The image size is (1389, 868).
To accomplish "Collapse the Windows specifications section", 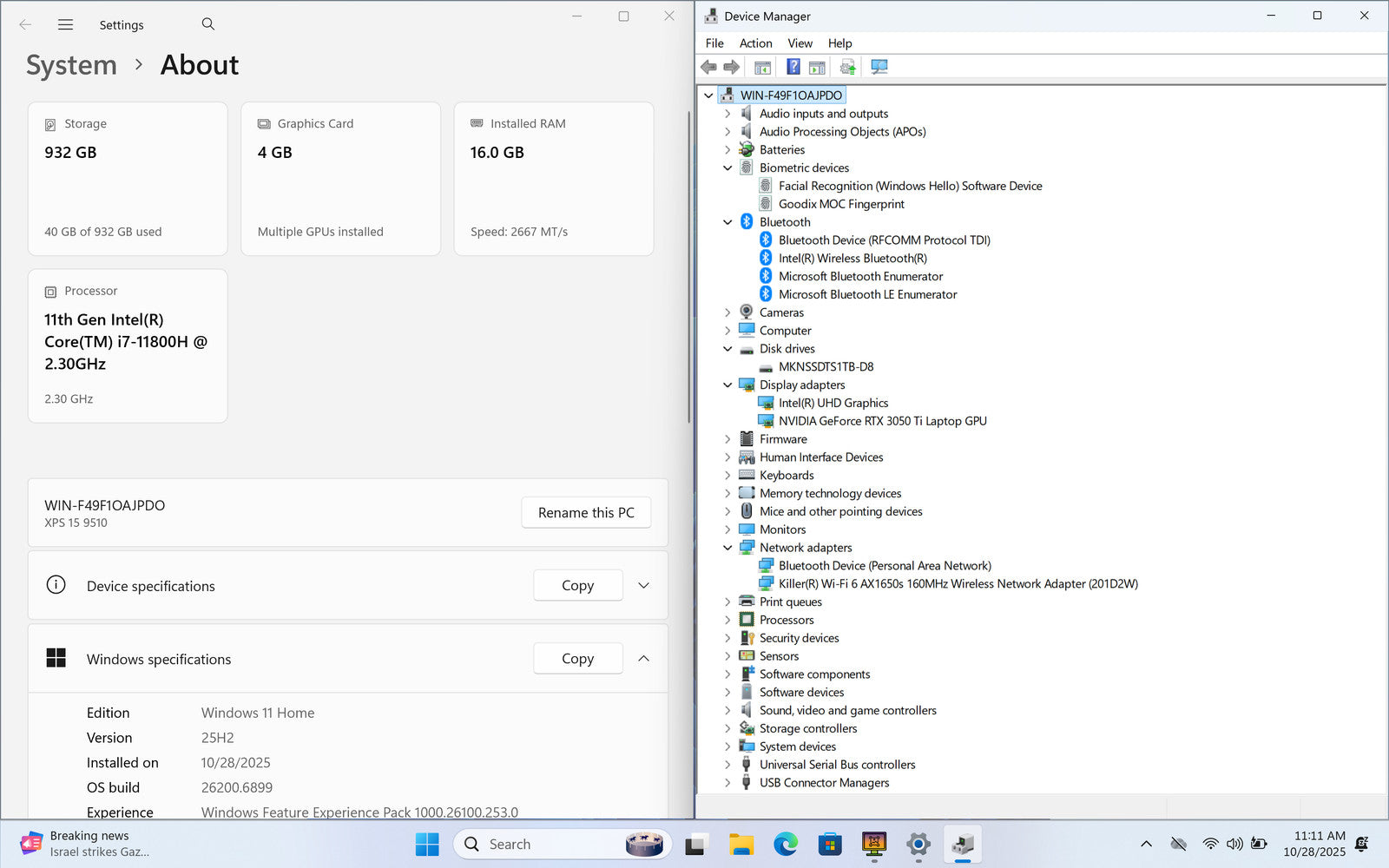I will click(x=643, y=659).
